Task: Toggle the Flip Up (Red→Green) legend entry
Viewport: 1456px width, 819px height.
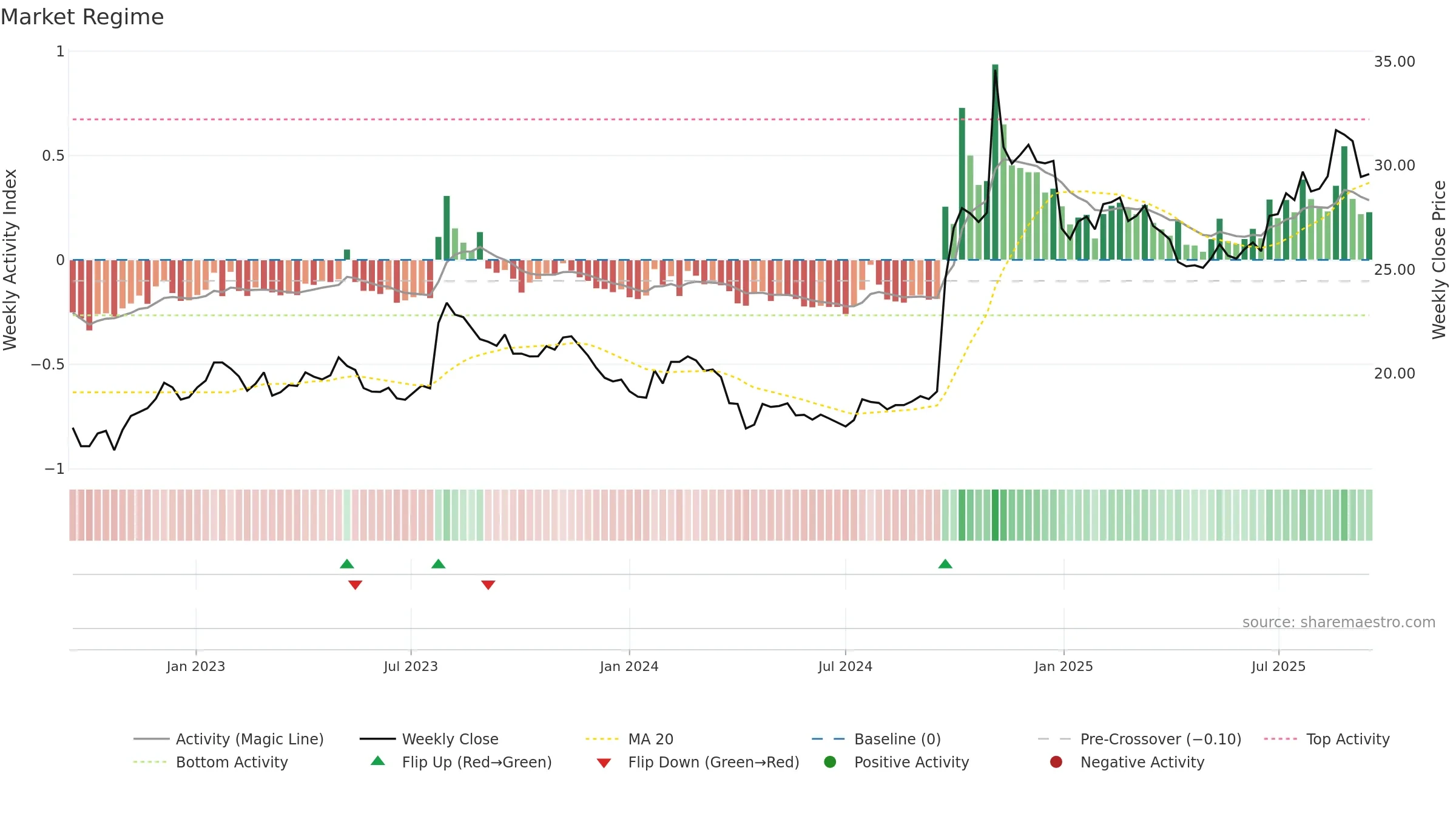Action: pos(461,762)
